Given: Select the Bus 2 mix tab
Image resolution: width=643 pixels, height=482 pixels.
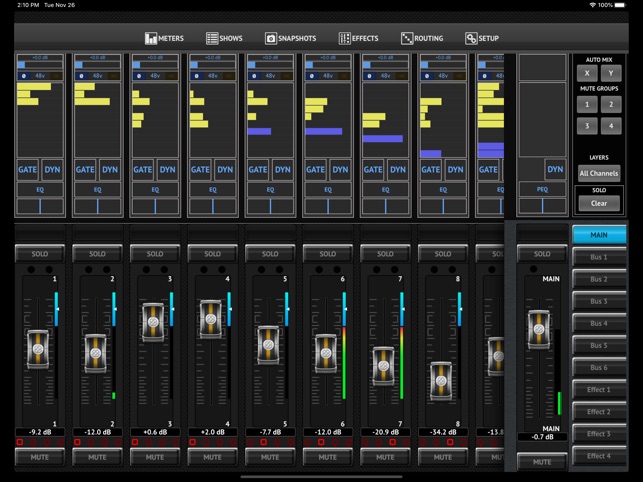Looking at the screenshot, I should pos(598,280).
